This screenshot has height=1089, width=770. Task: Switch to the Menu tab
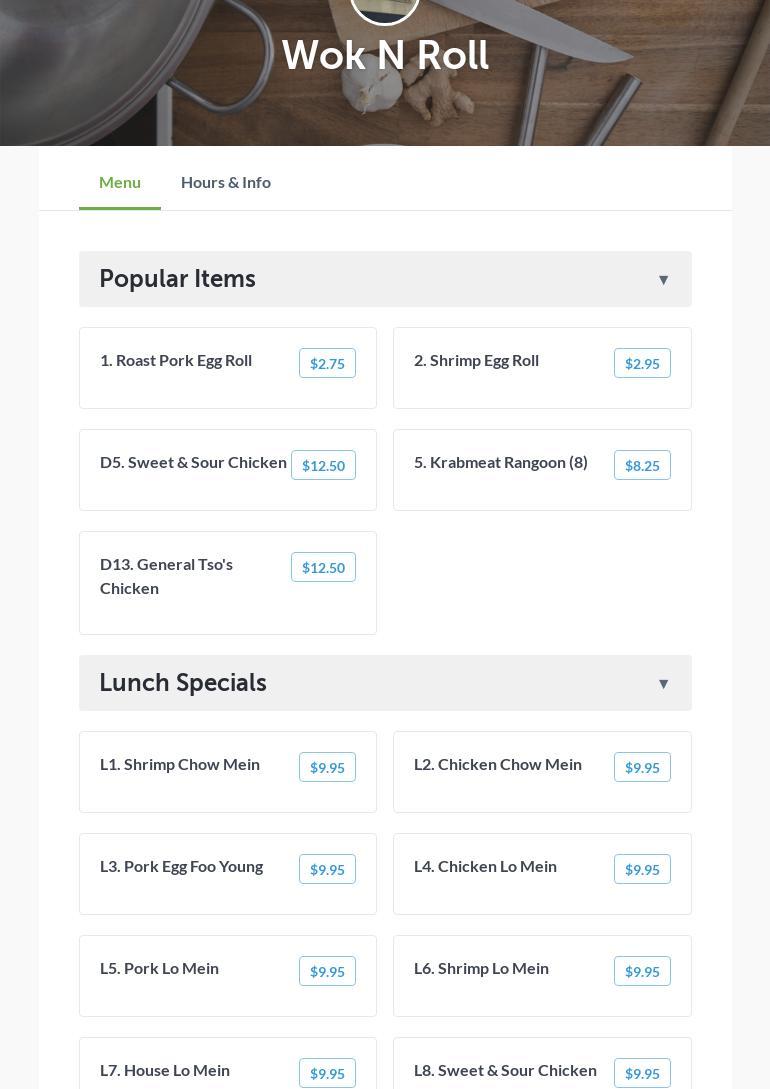[120, 182]
